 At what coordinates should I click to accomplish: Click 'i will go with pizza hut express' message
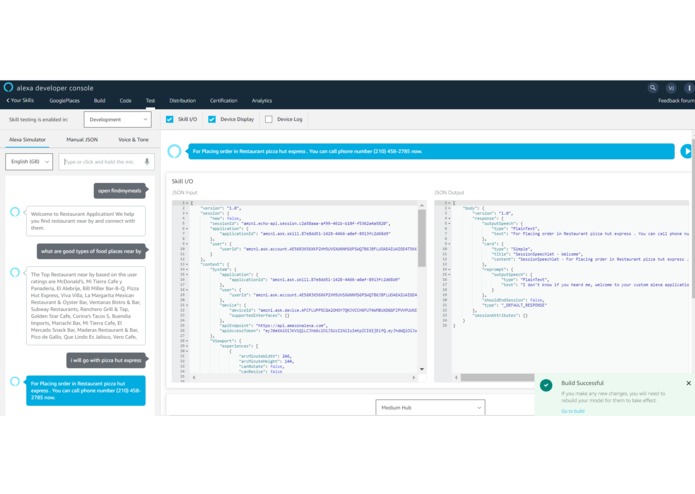coord(106,360)
